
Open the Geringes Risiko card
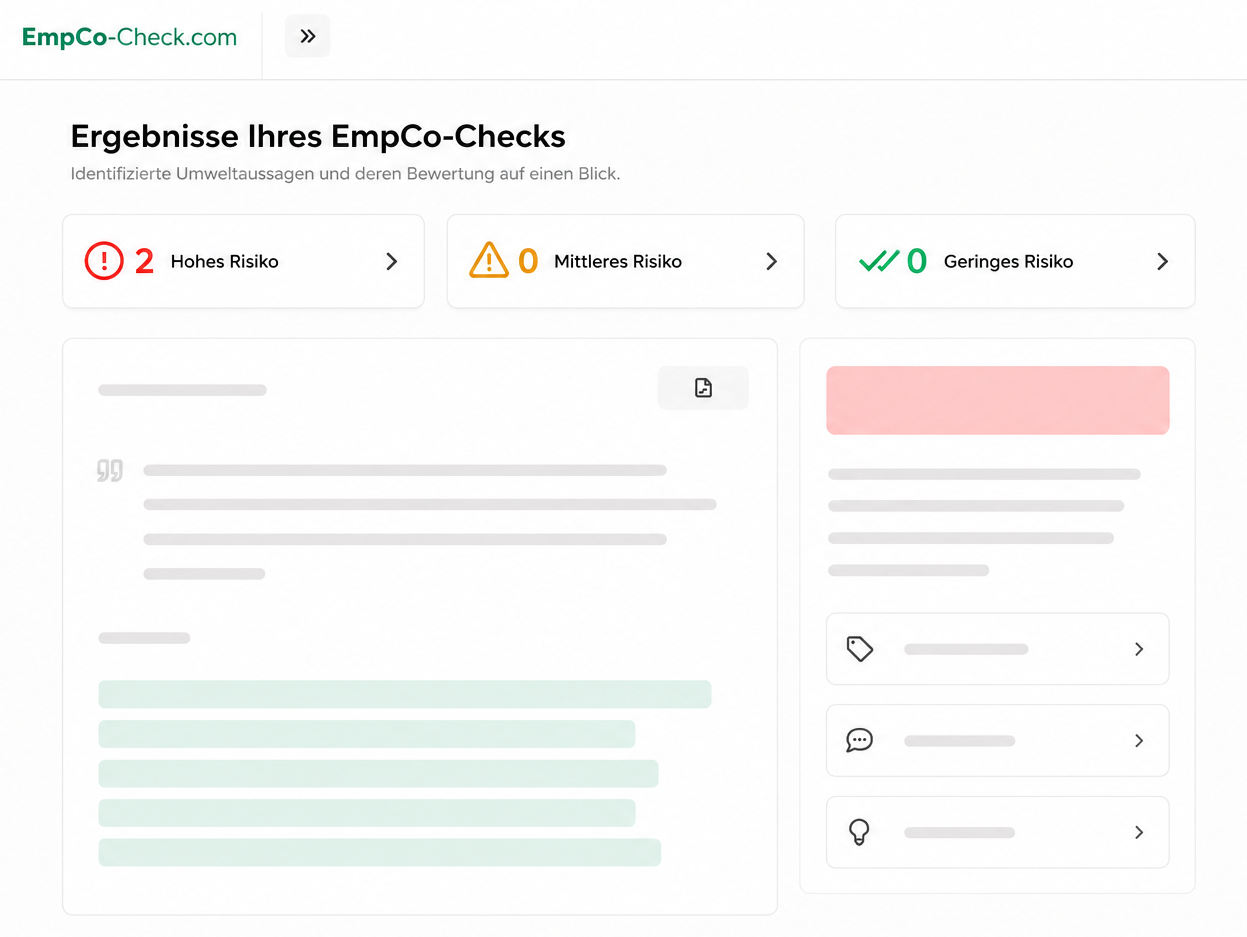1015,261
